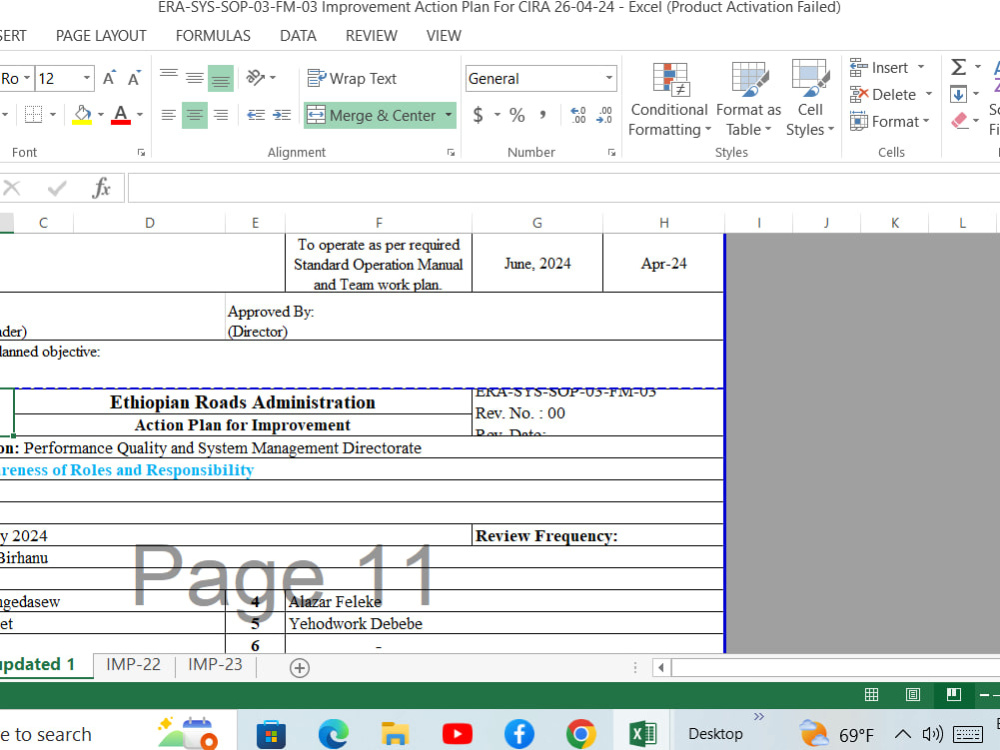Align text left in the cell
The width and height of the screenshot is (1000, 750).
(169, 115)
